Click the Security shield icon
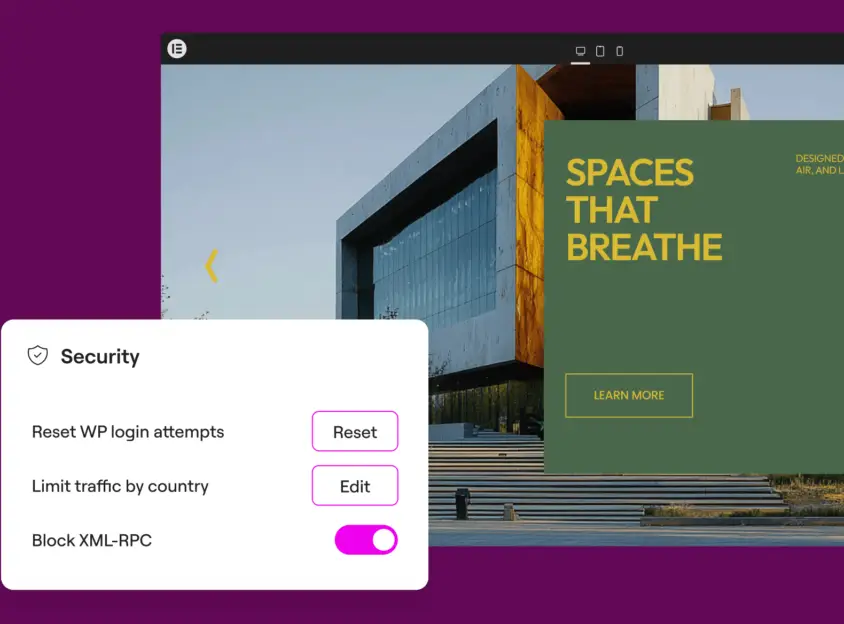 (38, 356)
